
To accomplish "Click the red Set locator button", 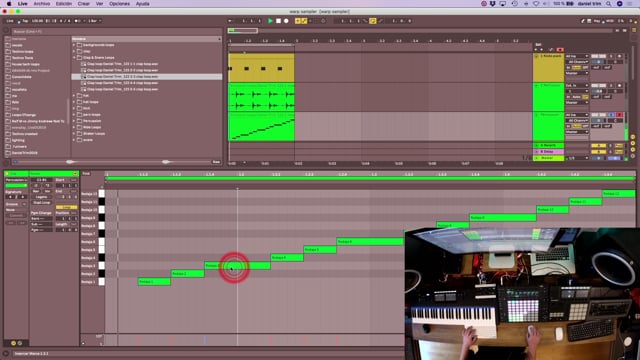I will point(560,50).
